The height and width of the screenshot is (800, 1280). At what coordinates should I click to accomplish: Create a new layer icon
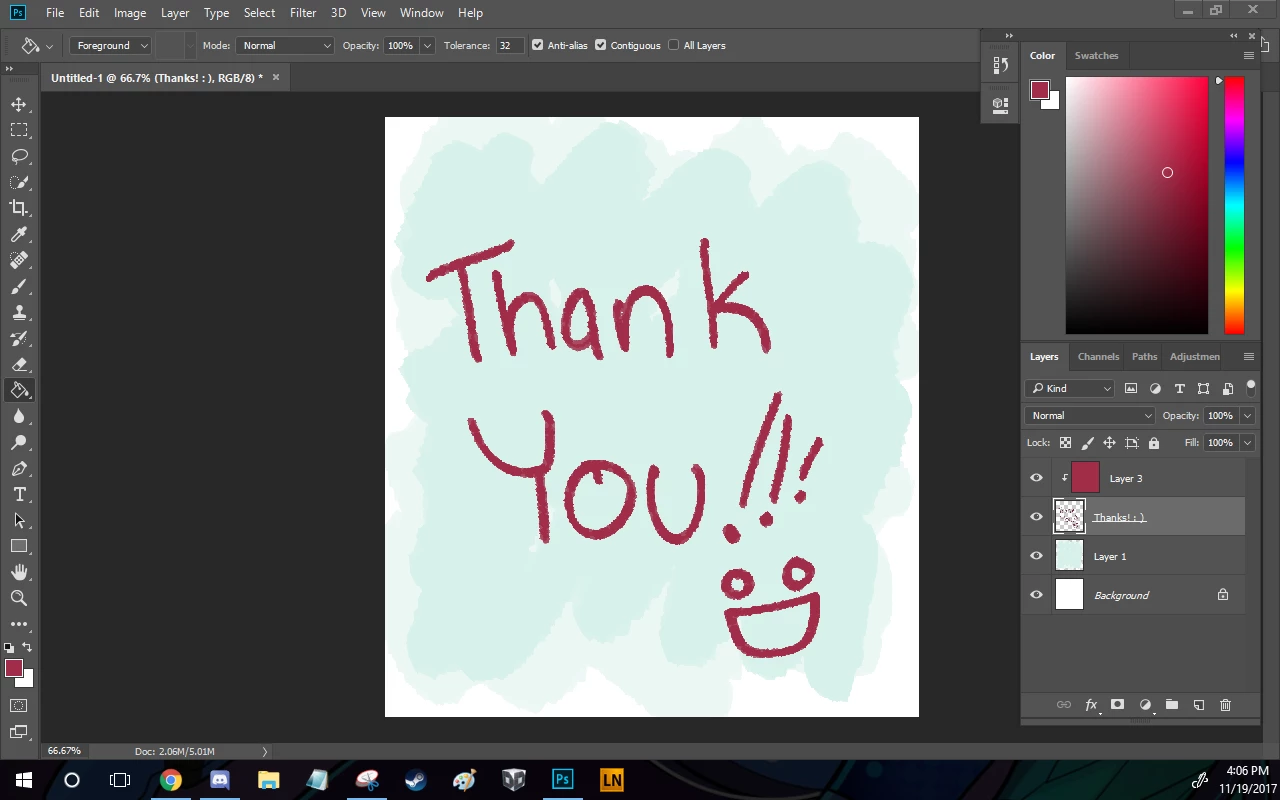(x=1199, y=705)
